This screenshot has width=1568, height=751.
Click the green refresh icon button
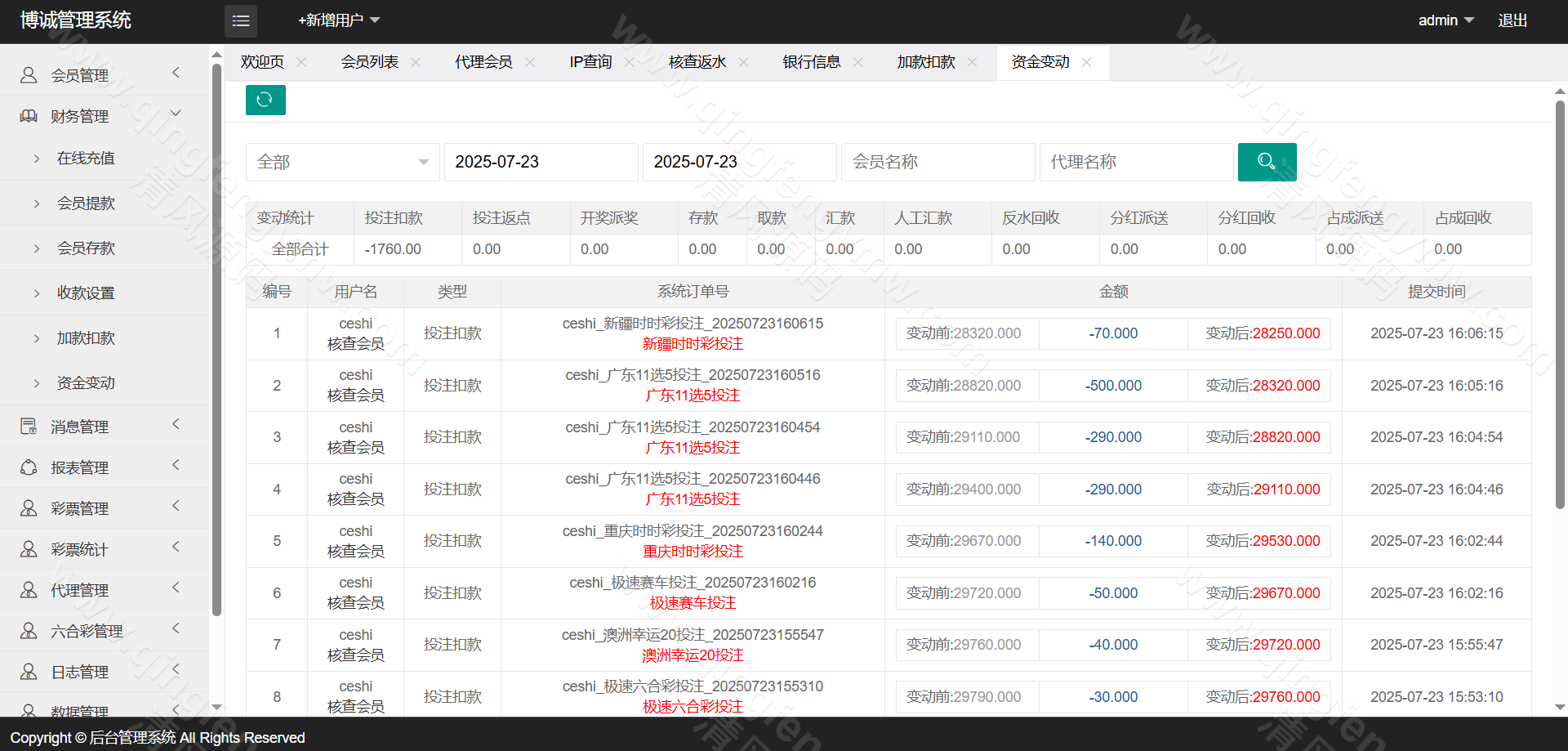[265, 100]
